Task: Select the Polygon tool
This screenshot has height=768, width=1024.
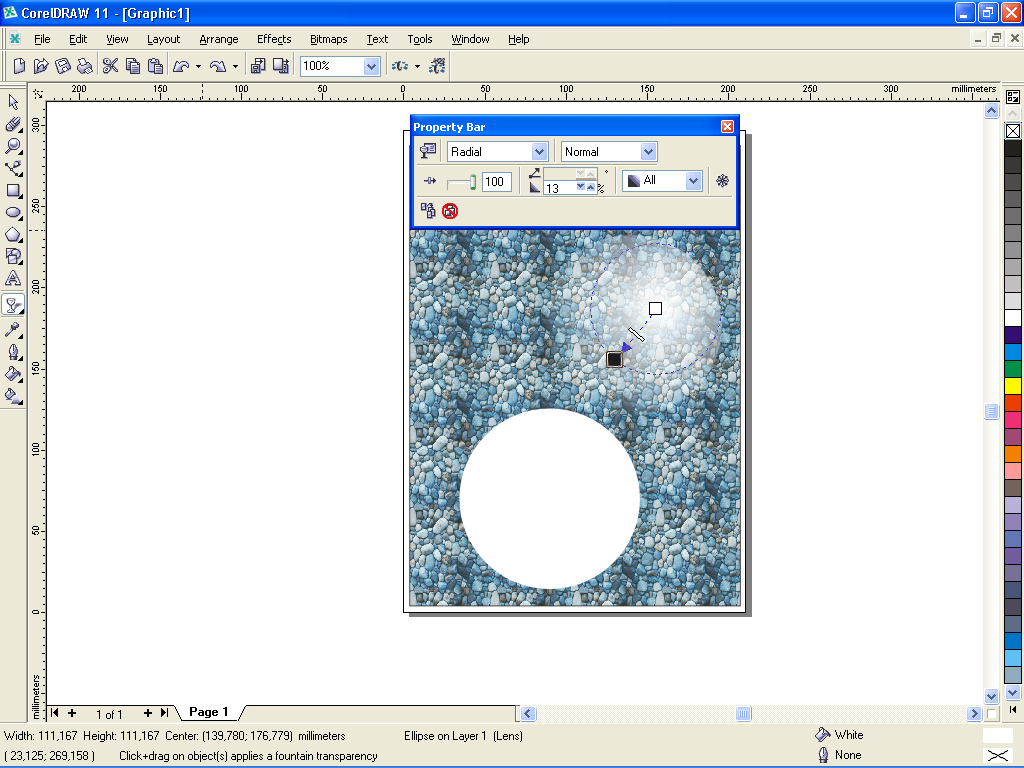Action: 13,234
